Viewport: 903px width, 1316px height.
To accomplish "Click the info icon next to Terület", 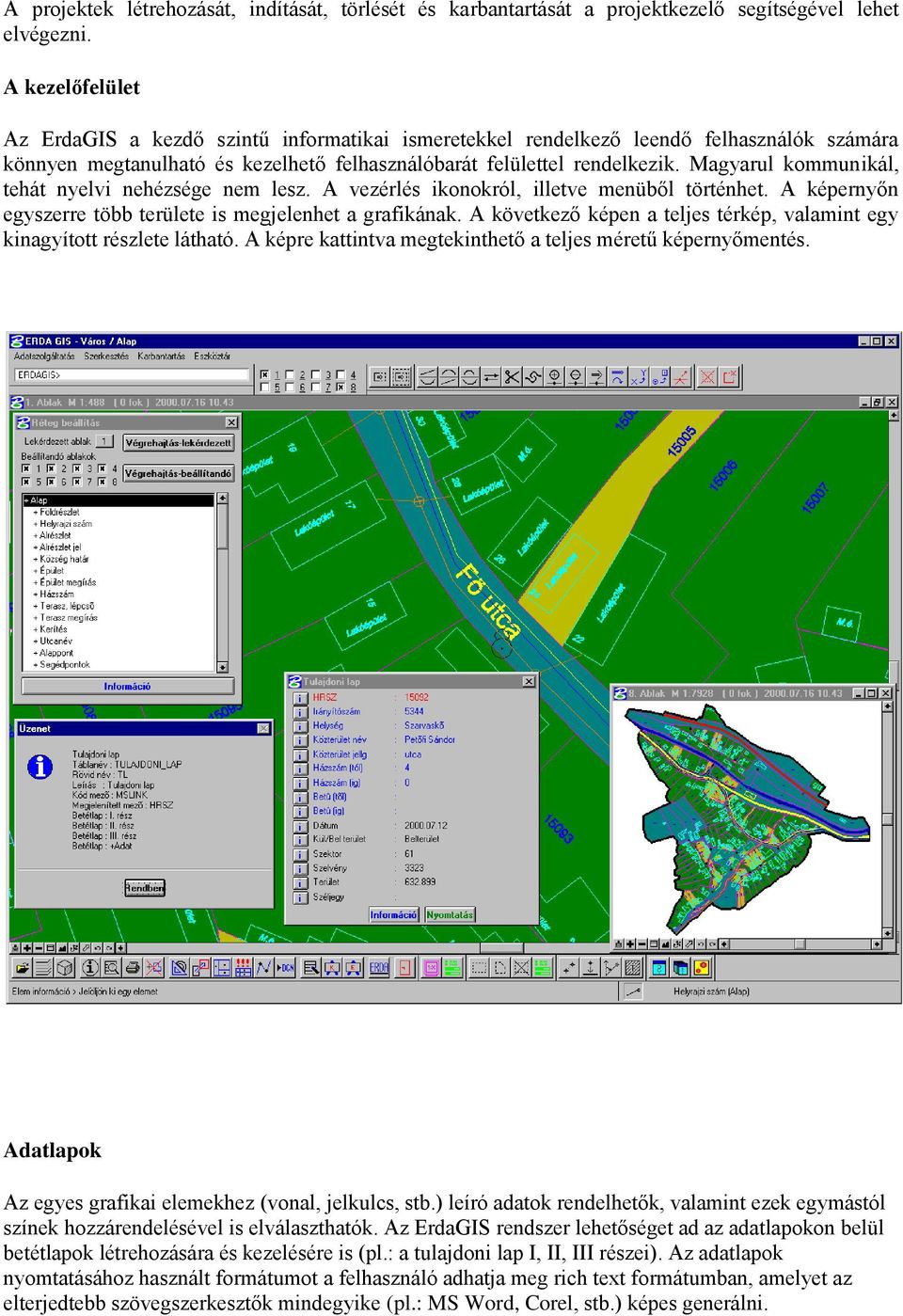I will [300, 882].
